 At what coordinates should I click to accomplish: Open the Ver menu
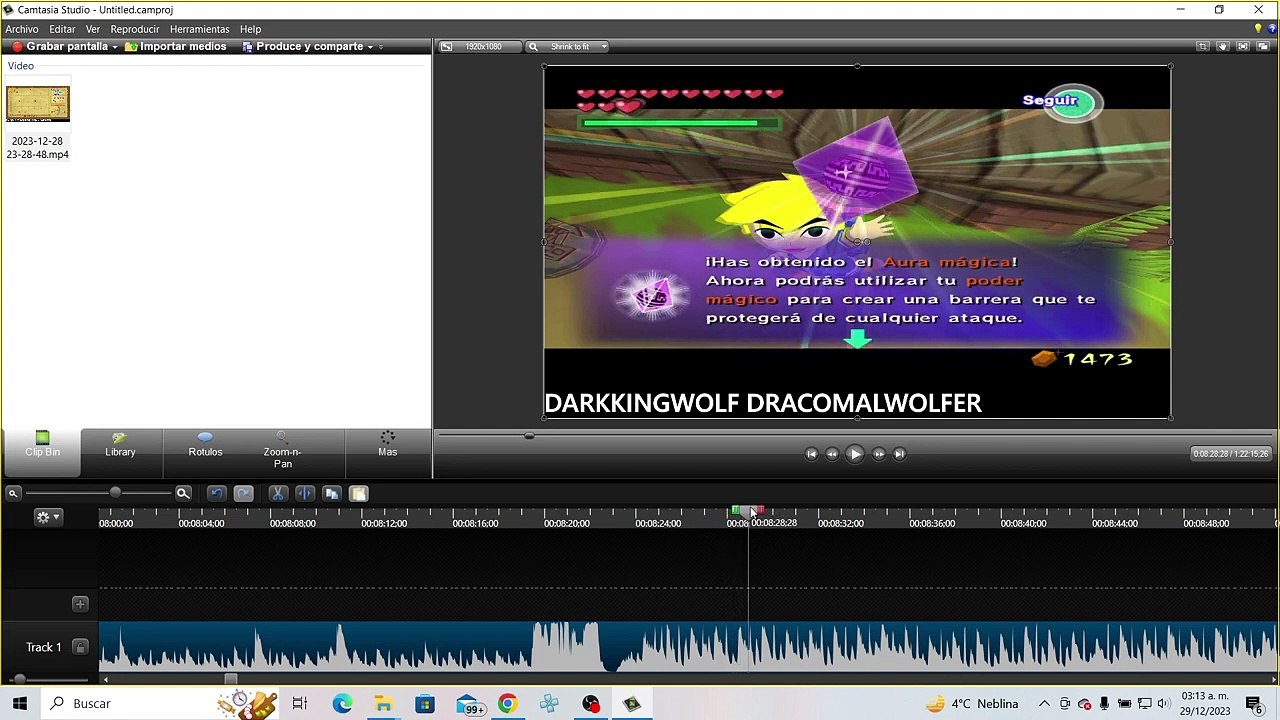[93, 29]
